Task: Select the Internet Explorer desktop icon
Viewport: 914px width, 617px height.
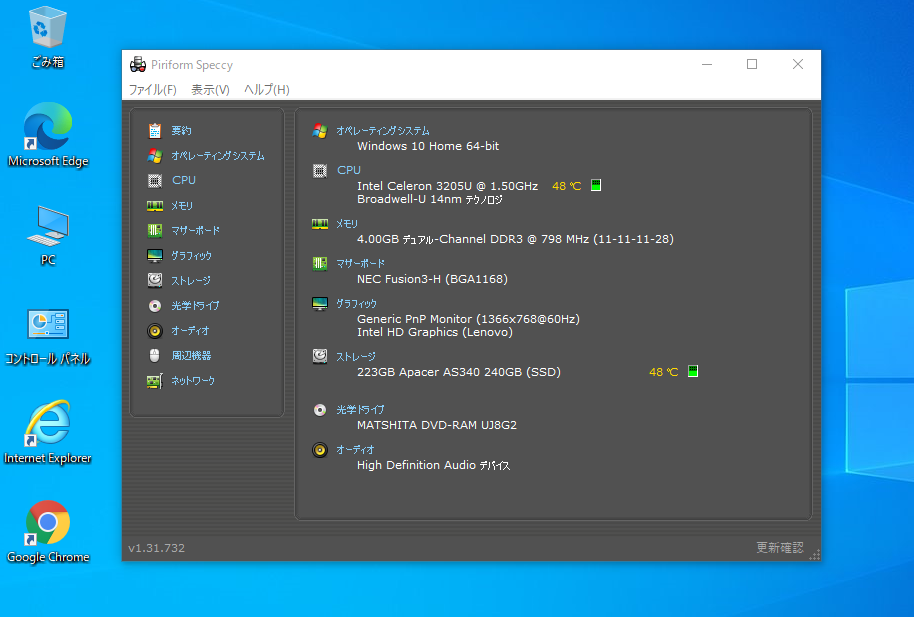Action: 48,433
